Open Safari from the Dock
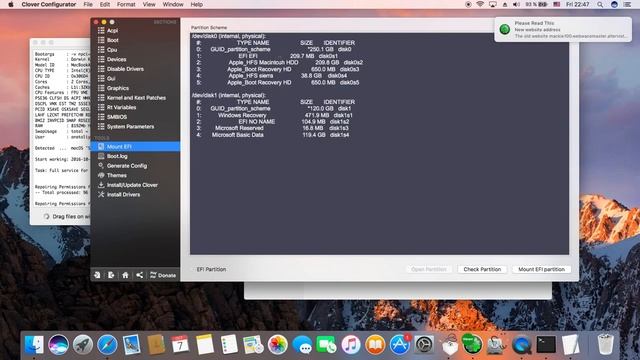Screen dimensions: 640x360 click(x=107, y=345)
